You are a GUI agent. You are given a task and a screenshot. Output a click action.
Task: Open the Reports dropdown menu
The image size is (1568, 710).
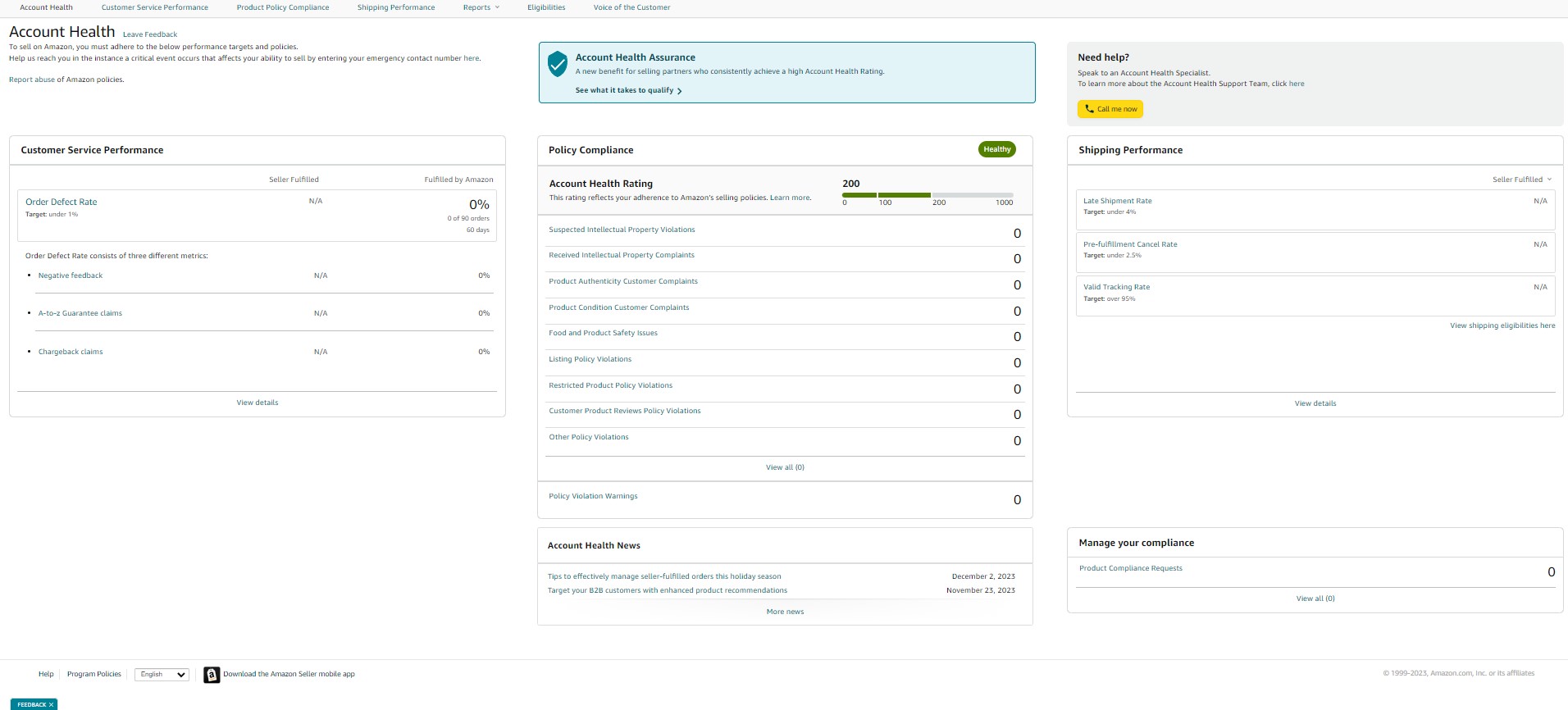click(x=481, y=7)
